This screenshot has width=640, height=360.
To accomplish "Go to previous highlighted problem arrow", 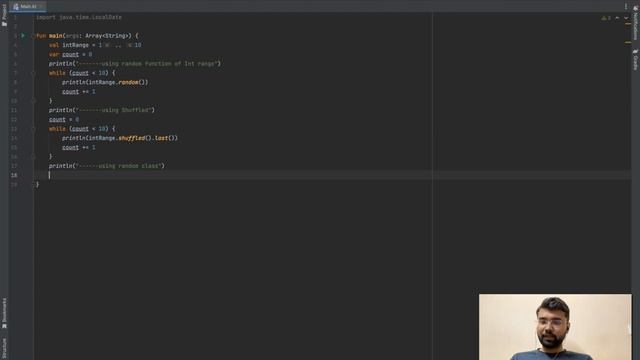I will pos(617,18).
